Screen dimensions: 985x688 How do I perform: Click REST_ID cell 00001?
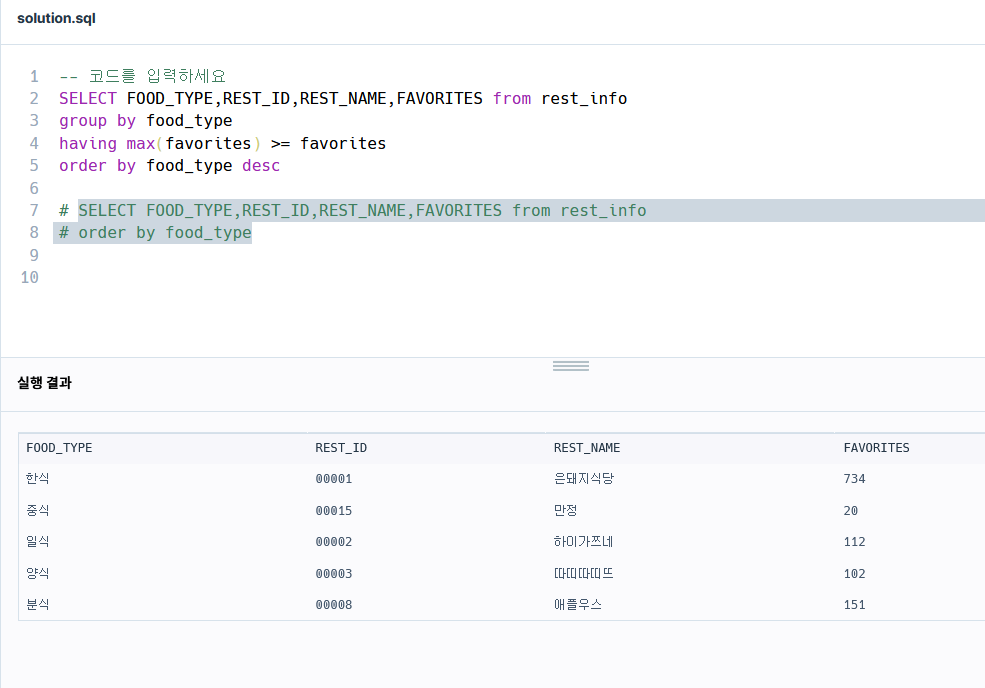click(x=334, y=479)
